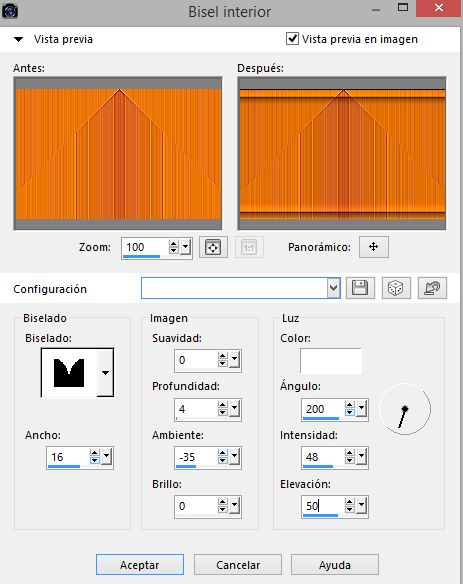
Task: Collapse the Vista previa section triangle
Action: click(x=18, y=39)
